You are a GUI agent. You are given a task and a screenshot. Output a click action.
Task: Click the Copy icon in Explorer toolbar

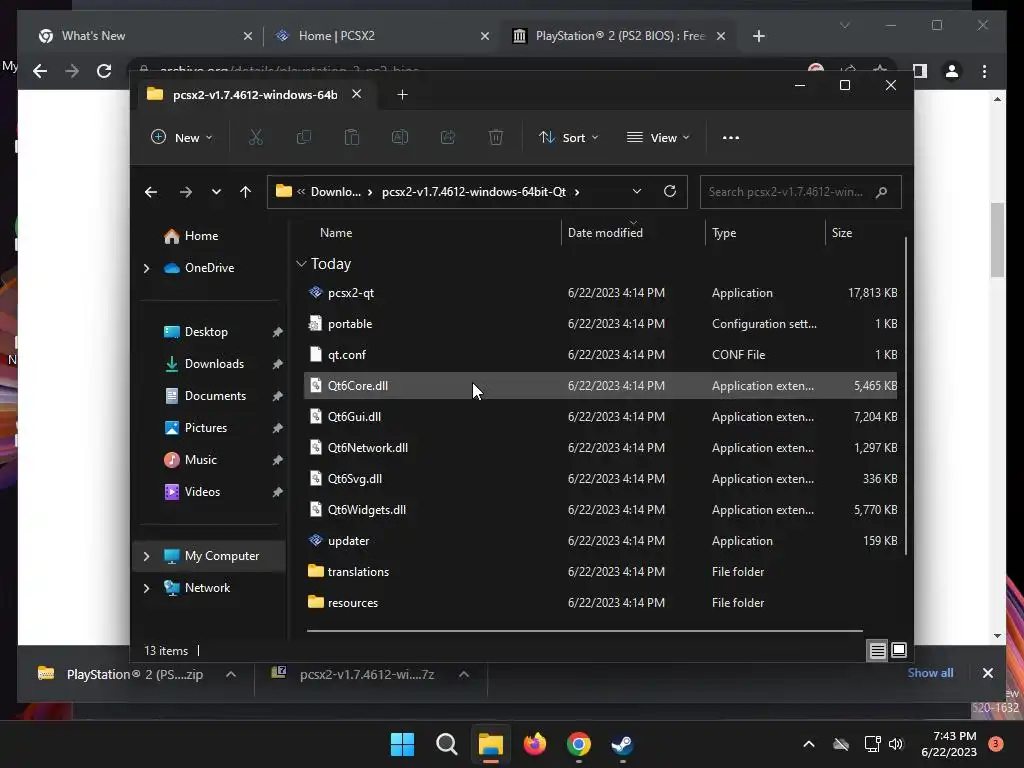tap(304, 137)
